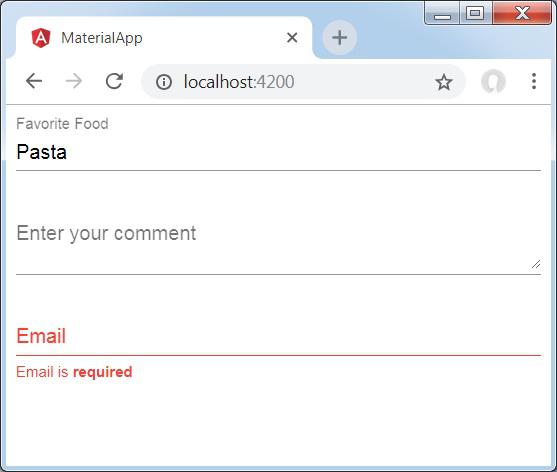Minimize the browser window
The image size is (557, 472).
[442, 14]
